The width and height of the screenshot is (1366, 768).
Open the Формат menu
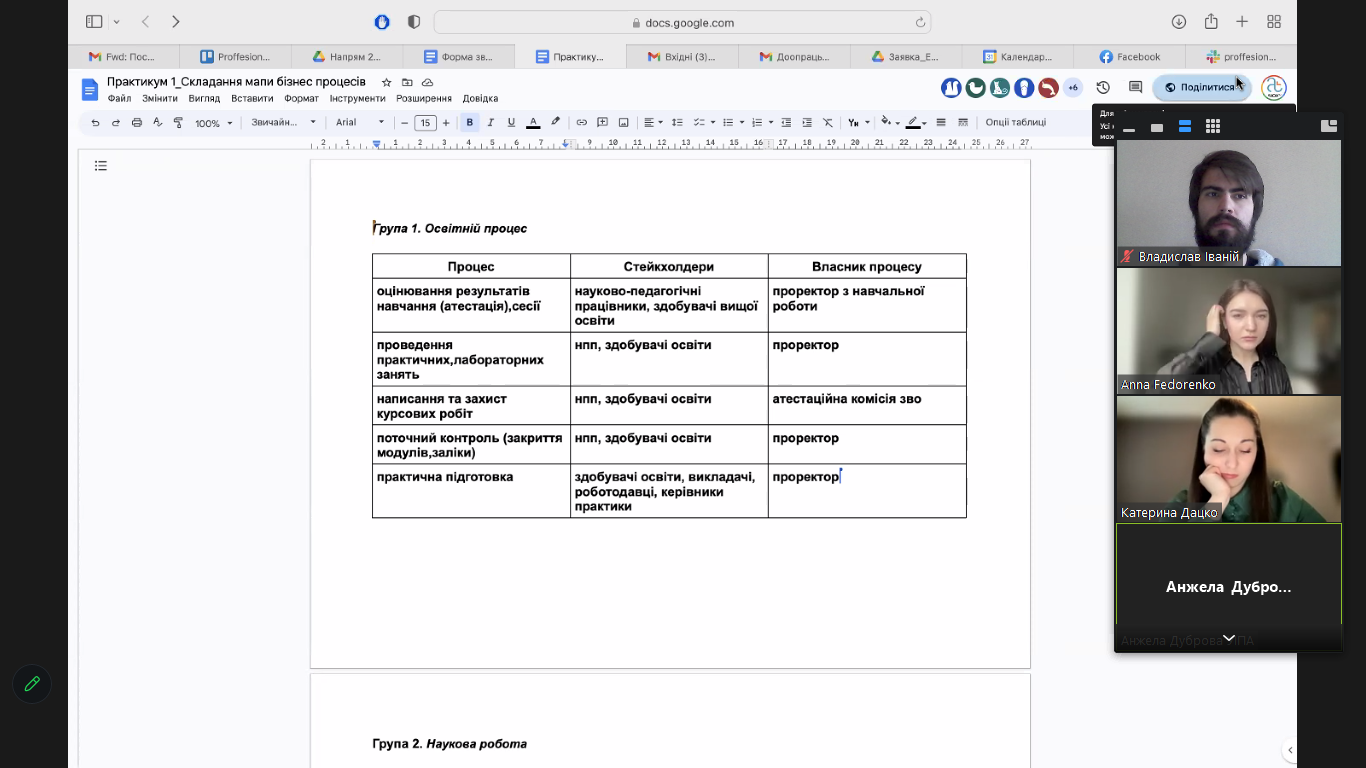pyautogui.click(x=301, y=99)
